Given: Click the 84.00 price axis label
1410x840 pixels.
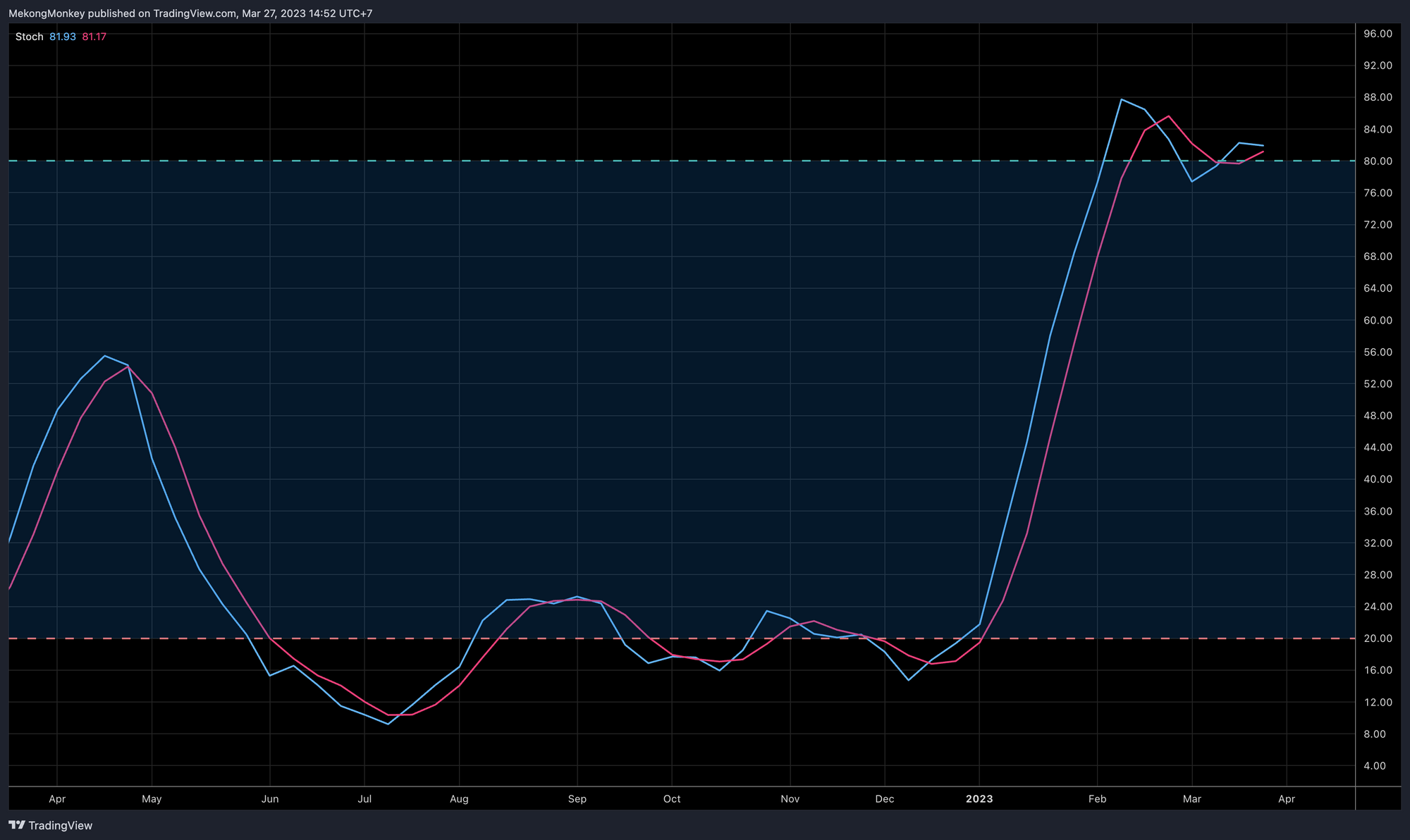Looking at the screenshot, I should (x=1378, y=130).
